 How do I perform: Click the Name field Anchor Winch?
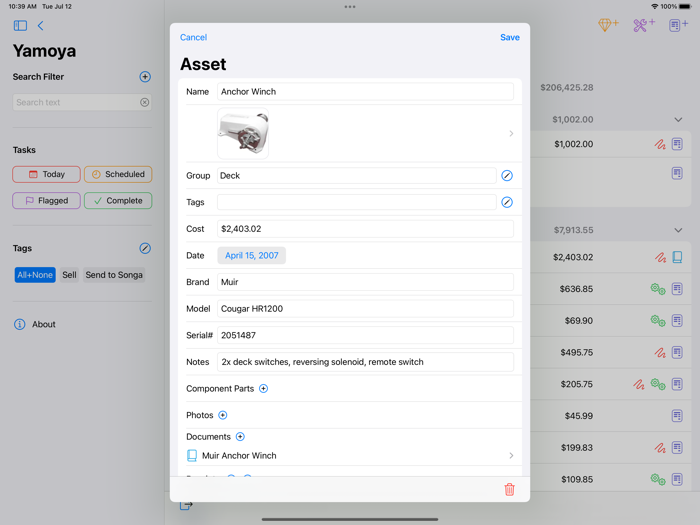click(365, 92)
